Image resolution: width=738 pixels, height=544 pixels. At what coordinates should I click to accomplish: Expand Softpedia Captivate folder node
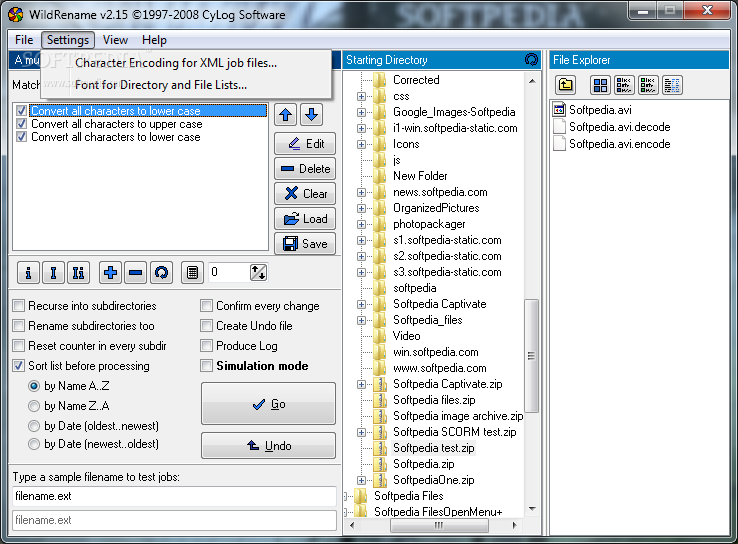(361, 304)
